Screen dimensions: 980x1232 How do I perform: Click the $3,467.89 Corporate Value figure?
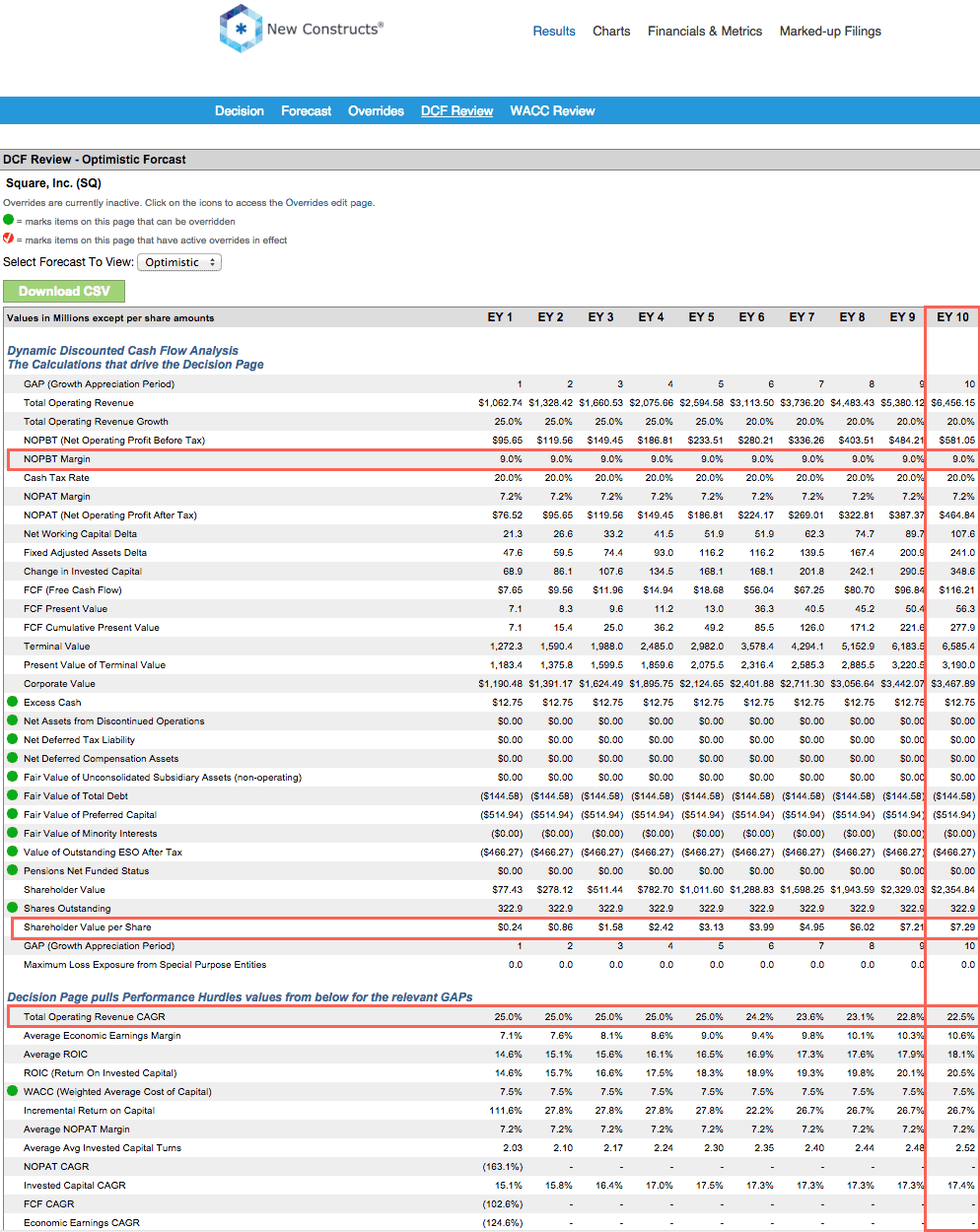pos(953,683)
